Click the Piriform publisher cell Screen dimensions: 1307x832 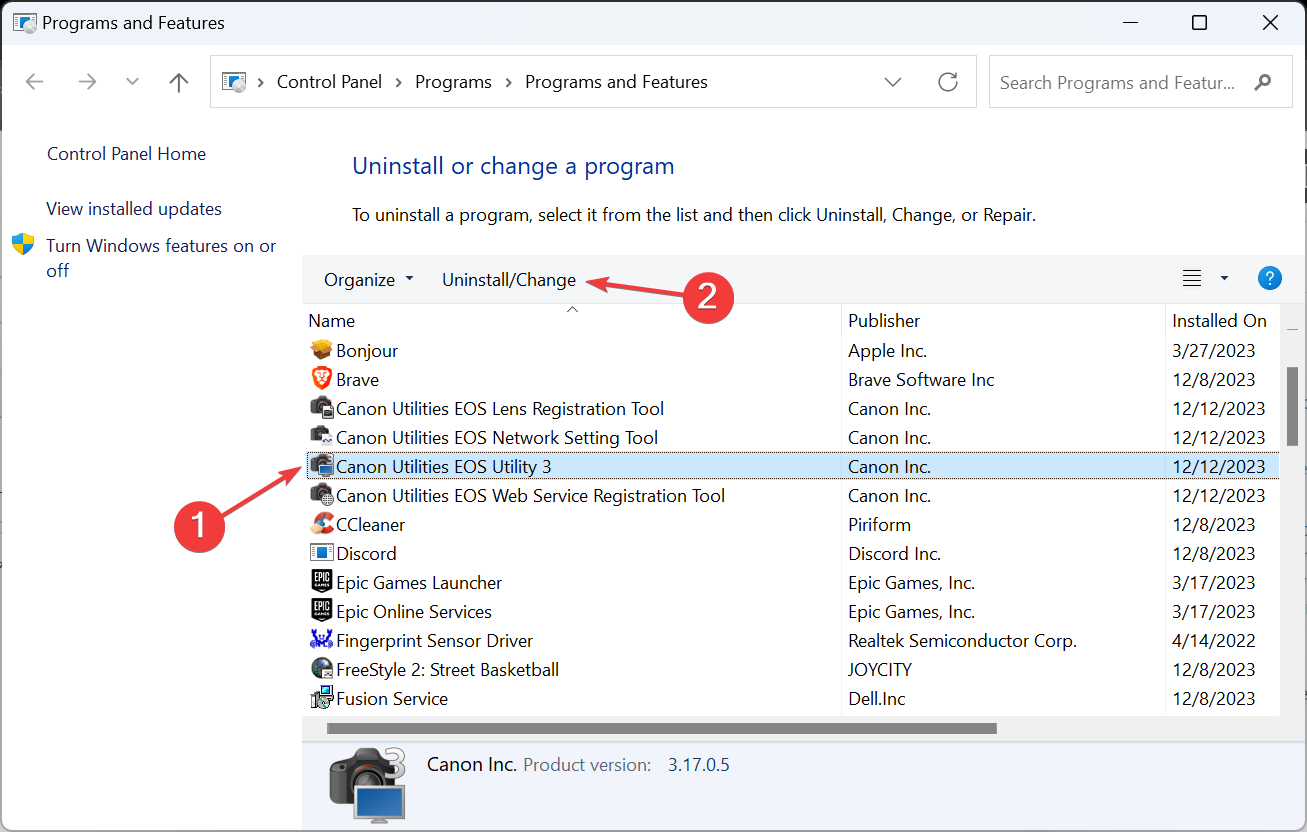[x=879, y=525]
